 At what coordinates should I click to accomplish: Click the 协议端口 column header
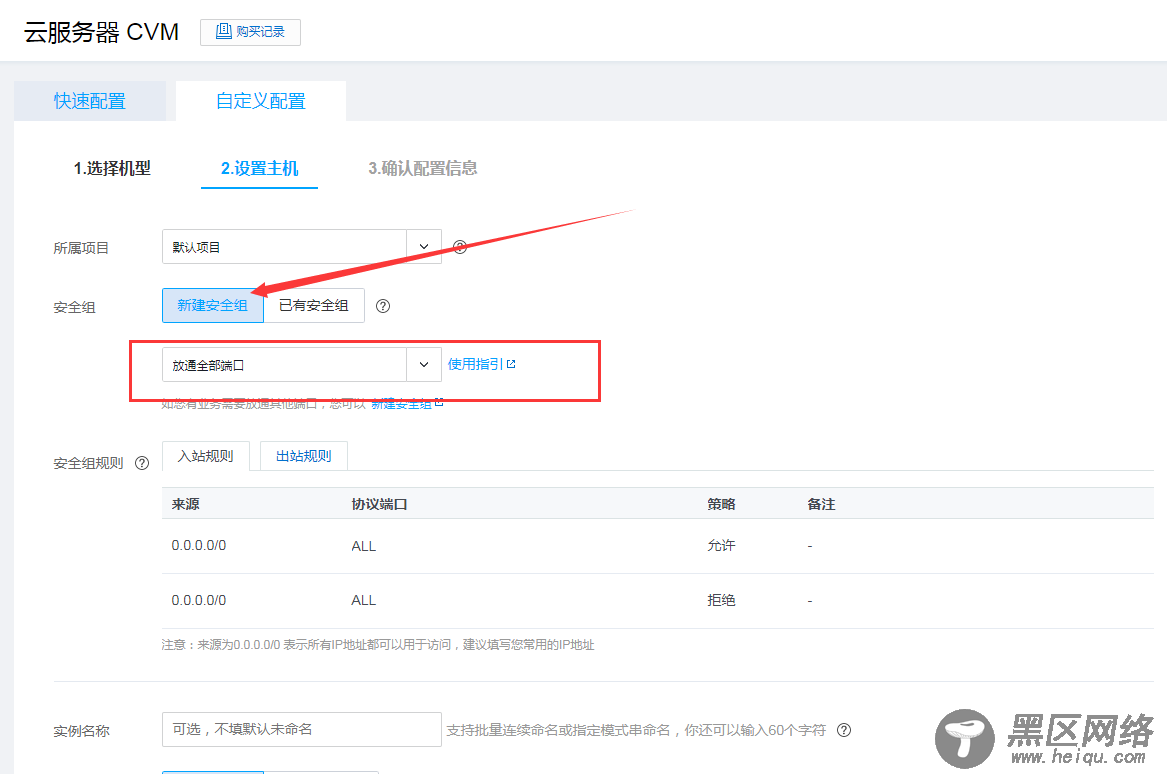pos(380,504)
